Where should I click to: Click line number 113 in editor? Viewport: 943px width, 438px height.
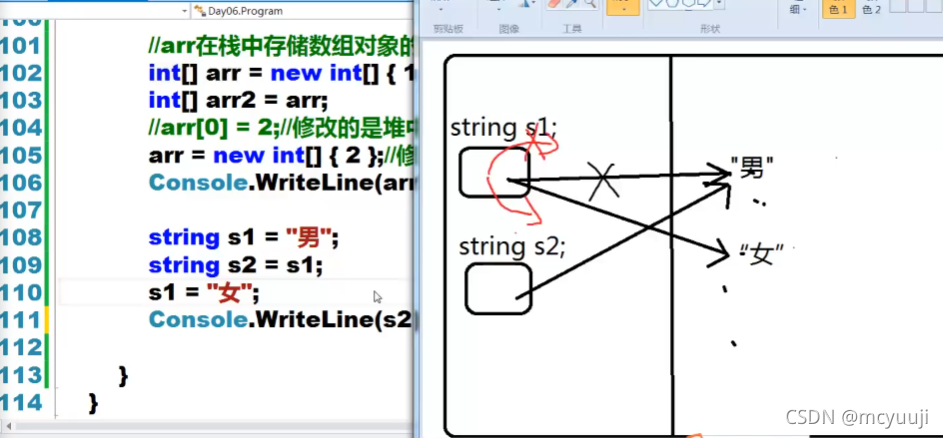point(22,375)
